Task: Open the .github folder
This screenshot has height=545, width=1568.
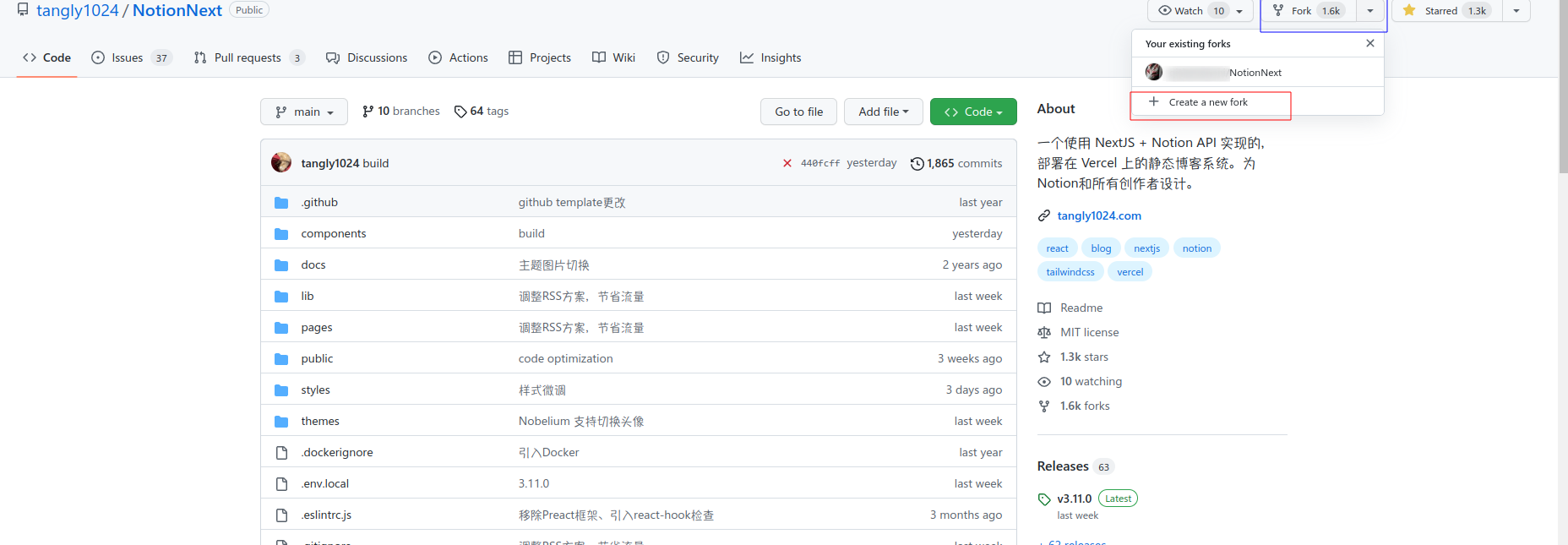Action: 319,202
